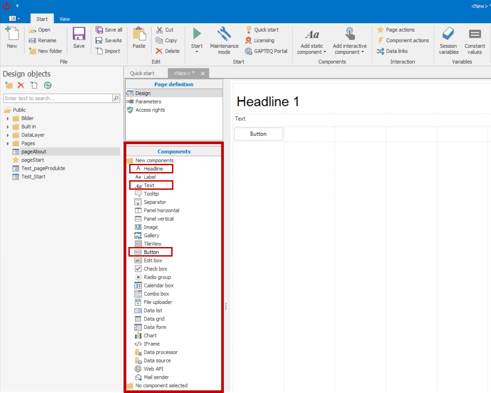
Task: Click new folder icon in Design objects panel
Action: (9, 85)
